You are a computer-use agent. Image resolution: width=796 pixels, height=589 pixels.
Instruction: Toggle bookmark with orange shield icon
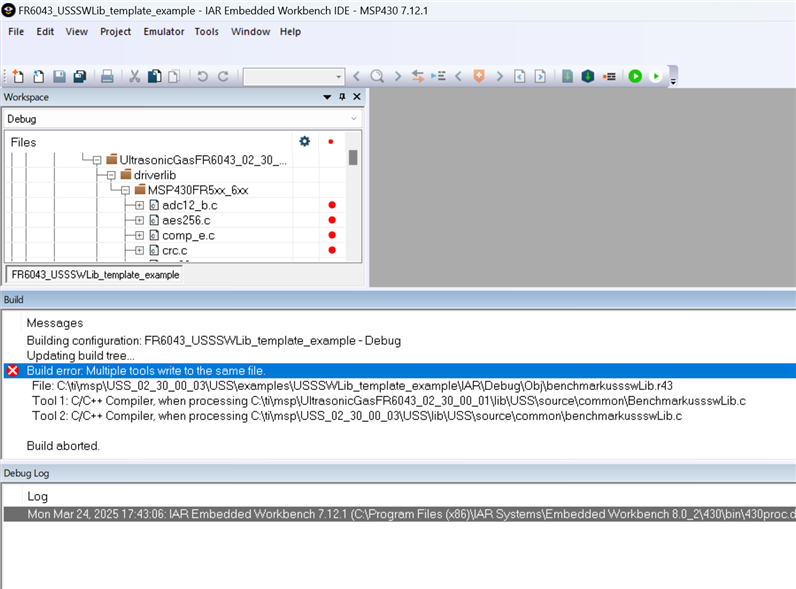(x=479, y=76)
